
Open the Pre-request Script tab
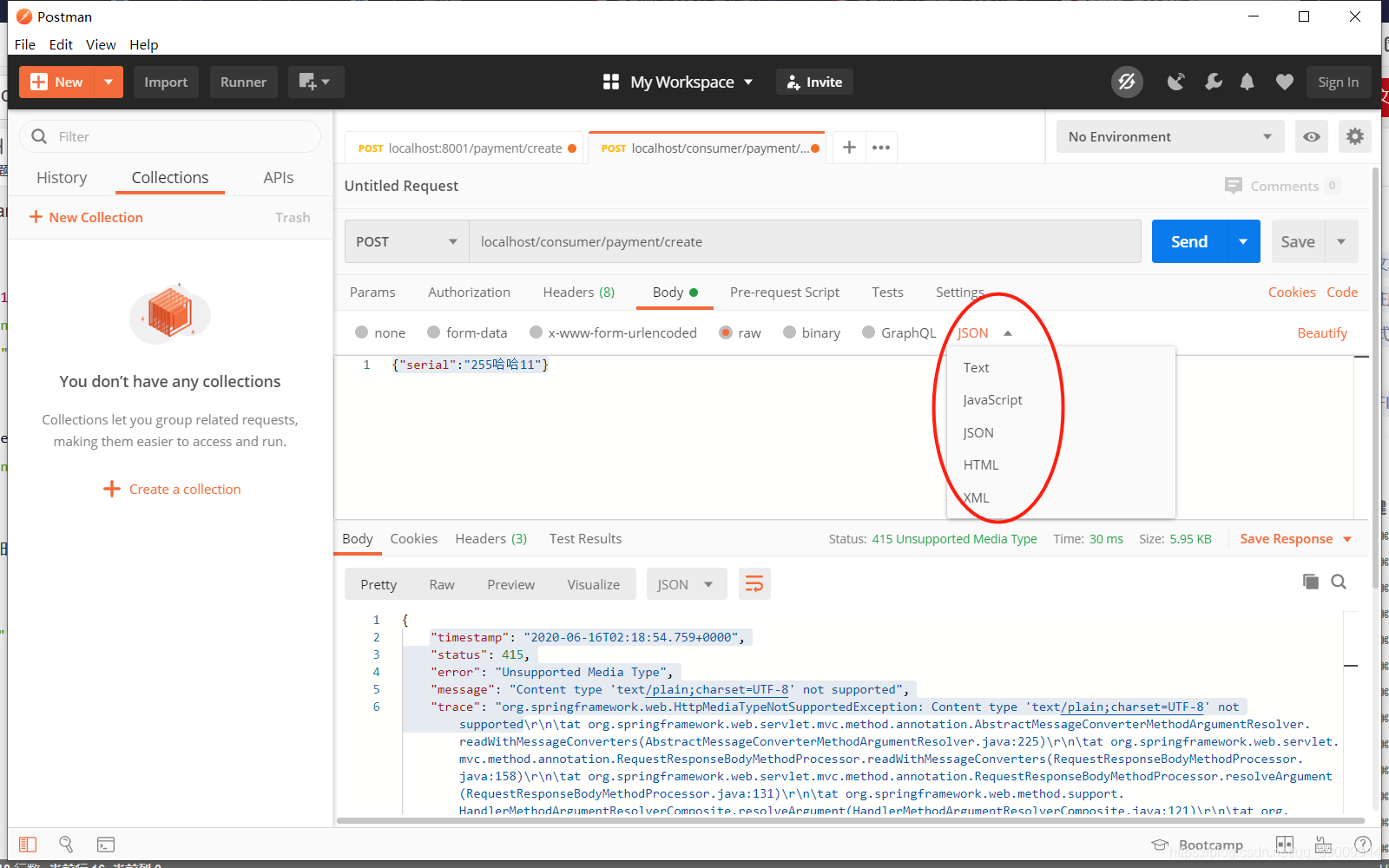(785, 292)
